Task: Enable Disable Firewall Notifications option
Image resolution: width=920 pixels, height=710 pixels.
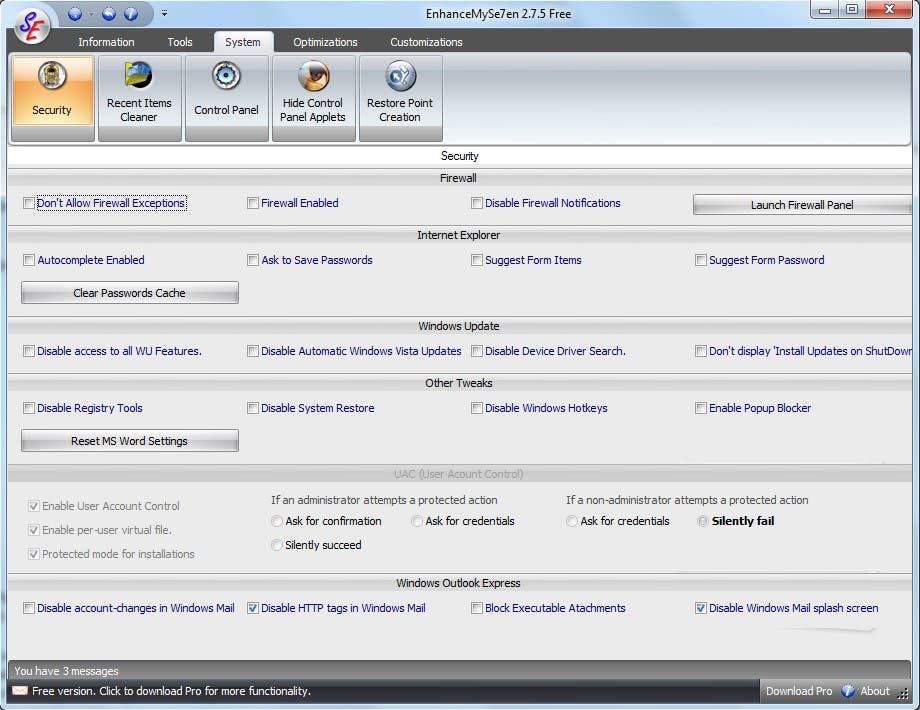Action: (476, 203)
